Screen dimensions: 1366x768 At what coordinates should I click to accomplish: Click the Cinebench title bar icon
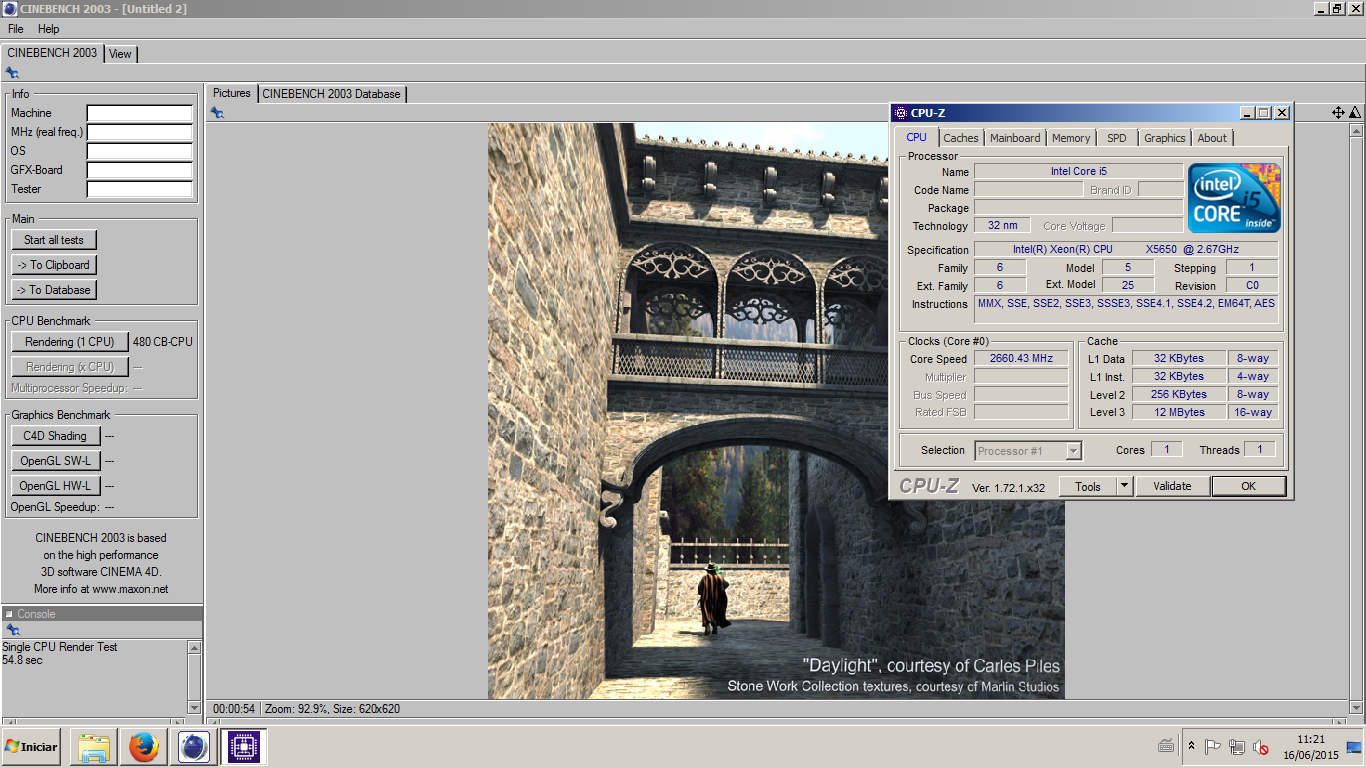10,9
